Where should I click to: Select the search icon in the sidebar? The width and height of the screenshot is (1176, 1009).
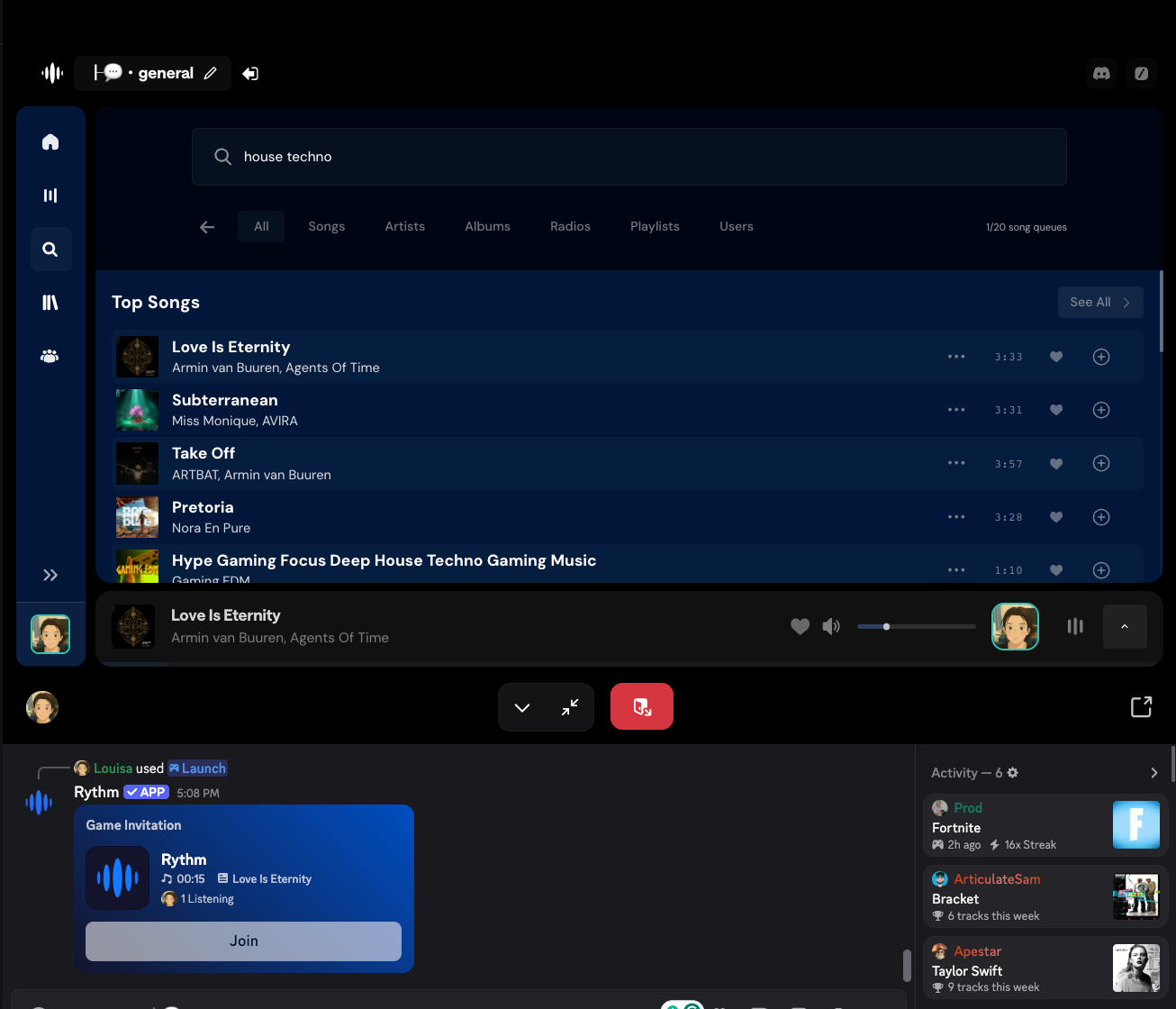click(x=50, y=250)
